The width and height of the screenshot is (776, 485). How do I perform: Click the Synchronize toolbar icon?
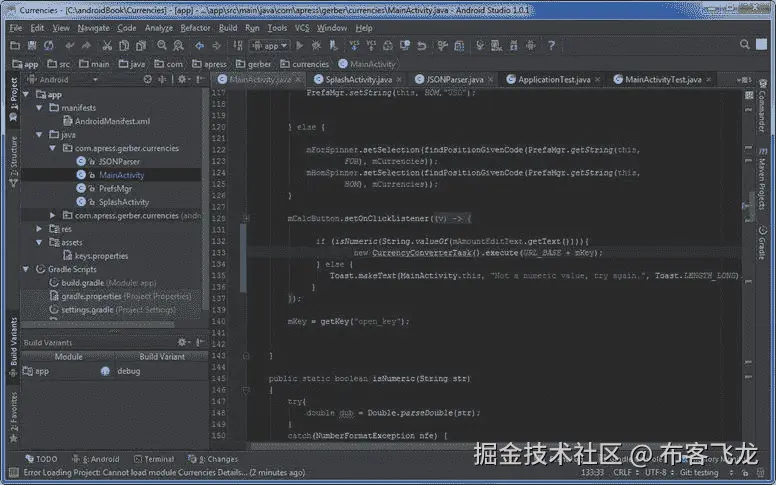tap(48, 46)
